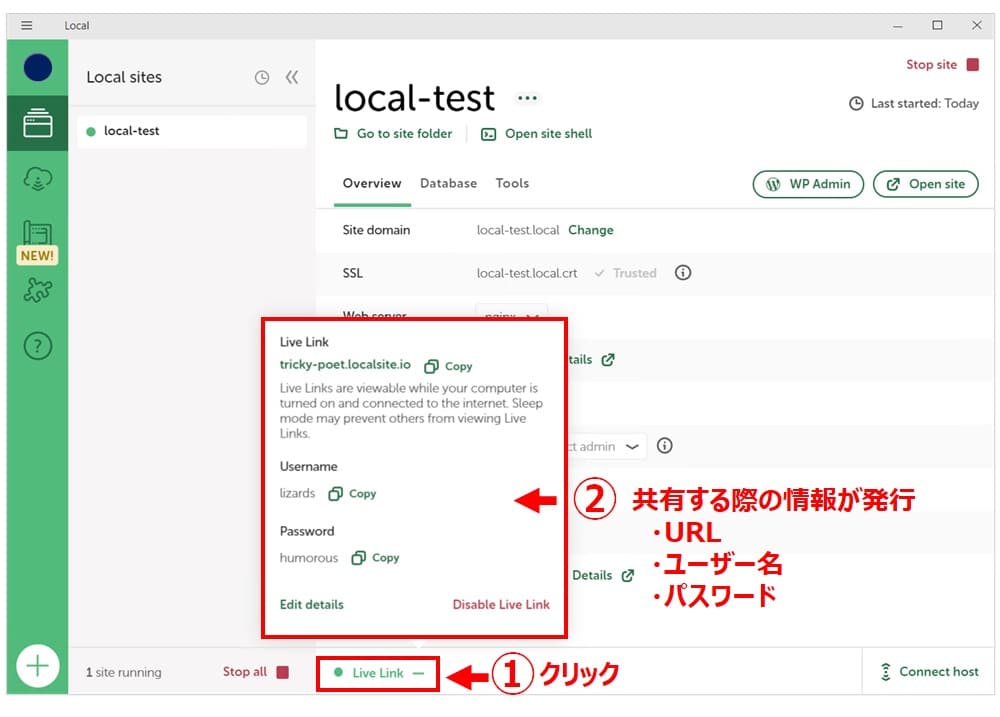The height and width of the screenshot is (717, 1000).
Task: Edit the Live Link details
Action: [x=311, y=605]
